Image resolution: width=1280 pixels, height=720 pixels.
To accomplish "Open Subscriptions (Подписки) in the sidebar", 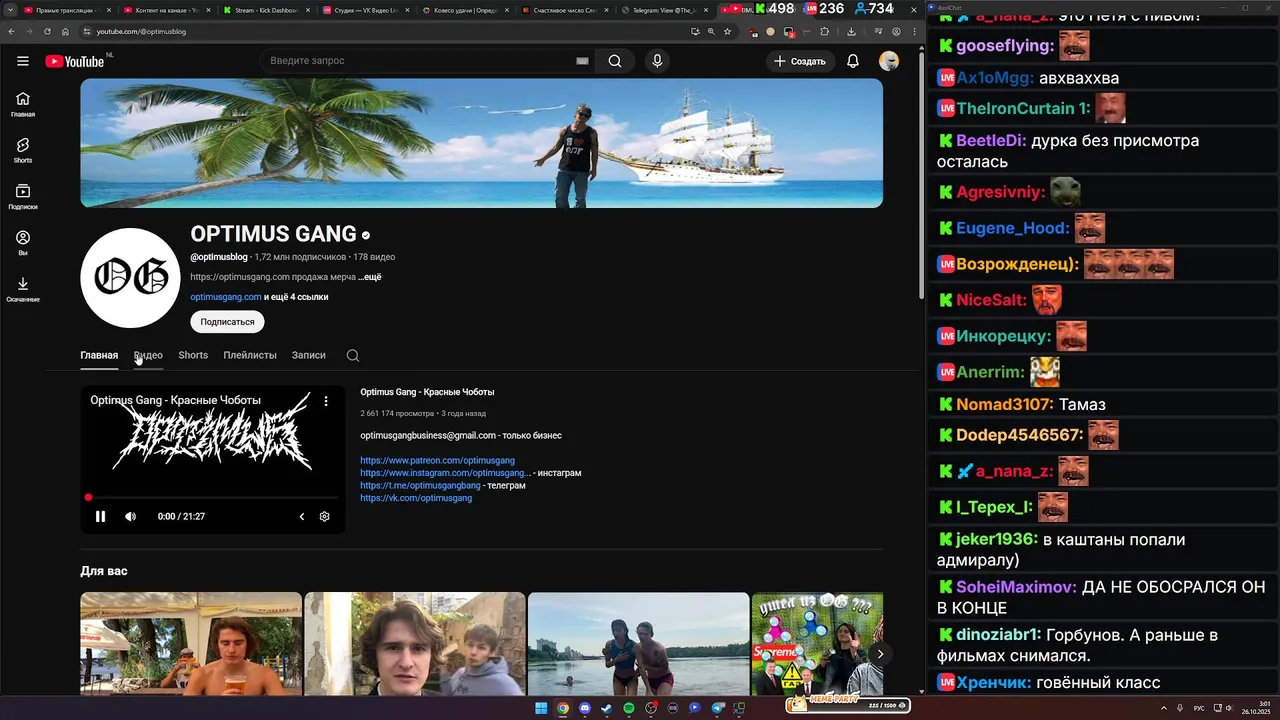I will [x=23, y=197].
